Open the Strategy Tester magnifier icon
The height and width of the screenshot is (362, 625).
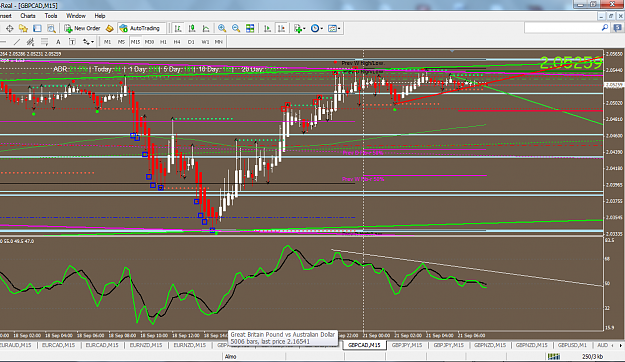tap(51, 28)
